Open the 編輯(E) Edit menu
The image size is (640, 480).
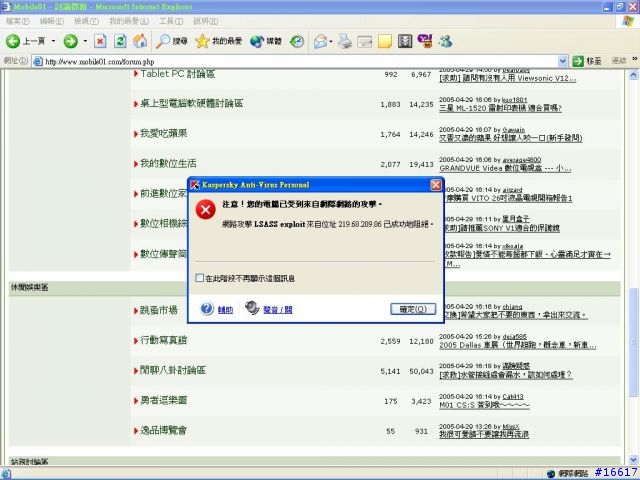[52, 21]
